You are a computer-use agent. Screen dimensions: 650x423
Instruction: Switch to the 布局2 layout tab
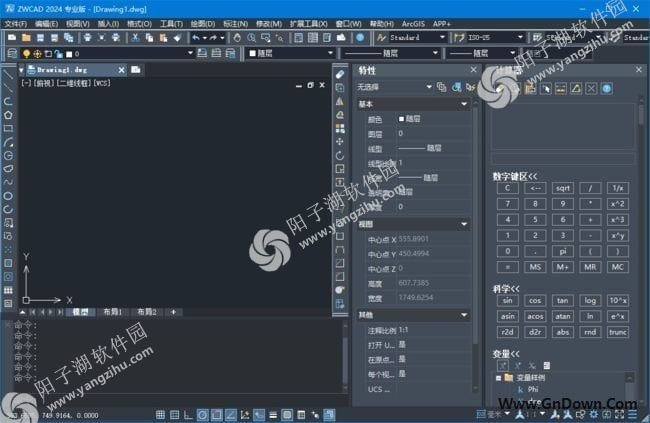147,312
